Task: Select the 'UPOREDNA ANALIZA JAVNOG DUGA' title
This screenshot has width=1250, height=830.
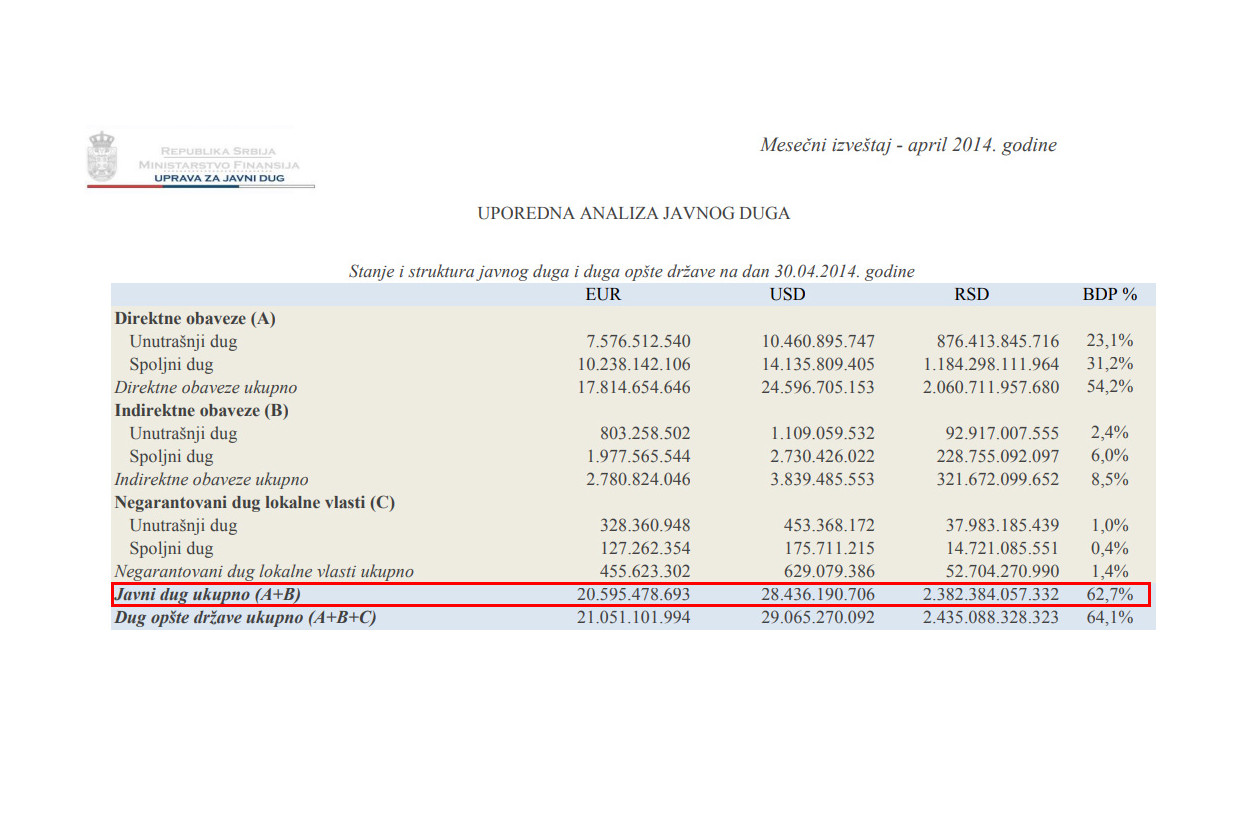Action: (x=633, y=213)
